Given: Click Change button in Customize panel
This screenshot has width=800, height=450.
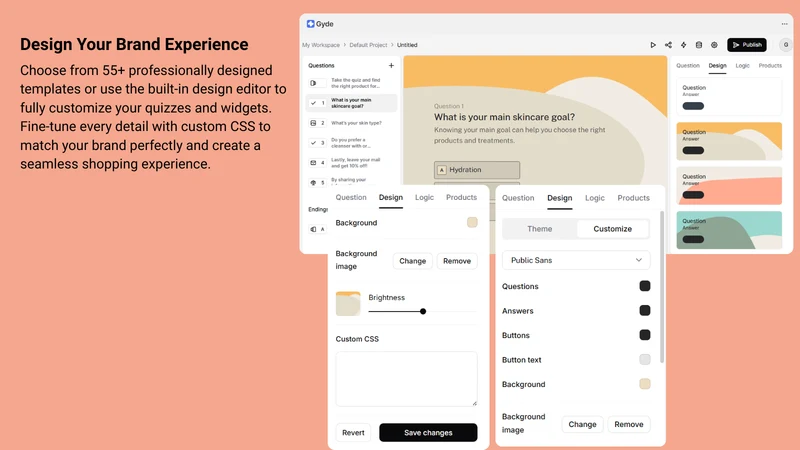Looking at the screenshot, I should [582, 424].
